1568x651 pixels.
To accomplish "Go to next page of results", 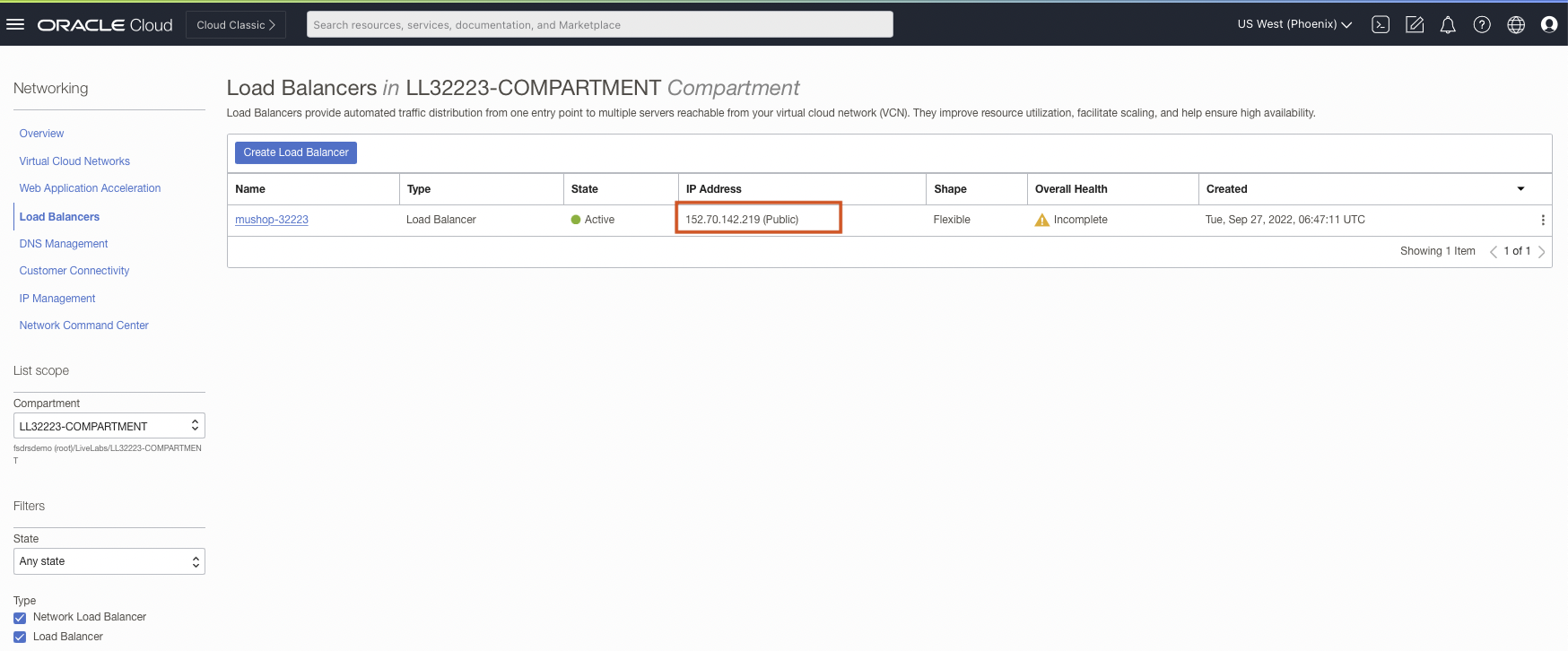I will [x=1542, y=252].
